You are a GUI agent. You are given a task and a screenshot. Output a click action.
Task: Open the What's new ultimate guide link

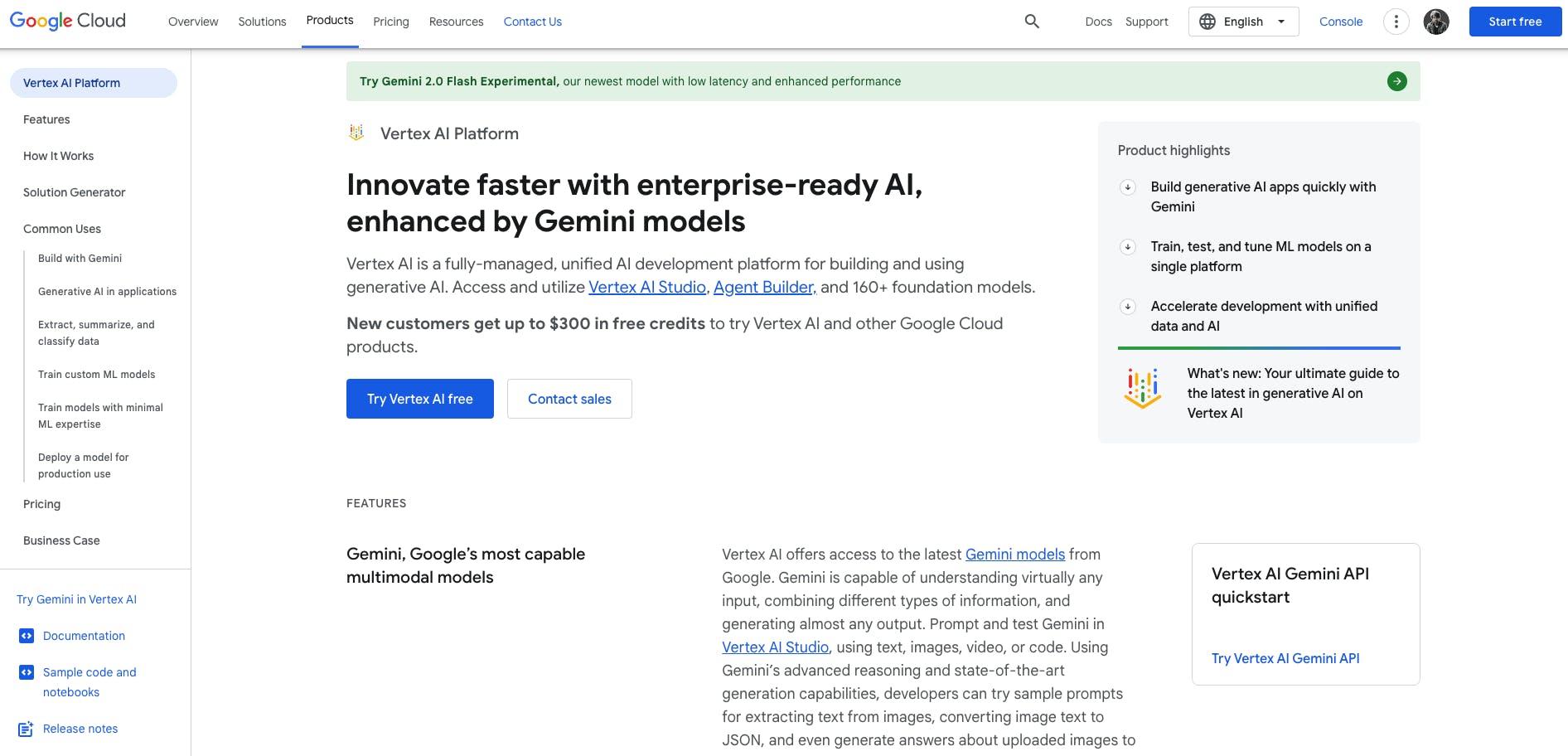tap(1293, 393)
